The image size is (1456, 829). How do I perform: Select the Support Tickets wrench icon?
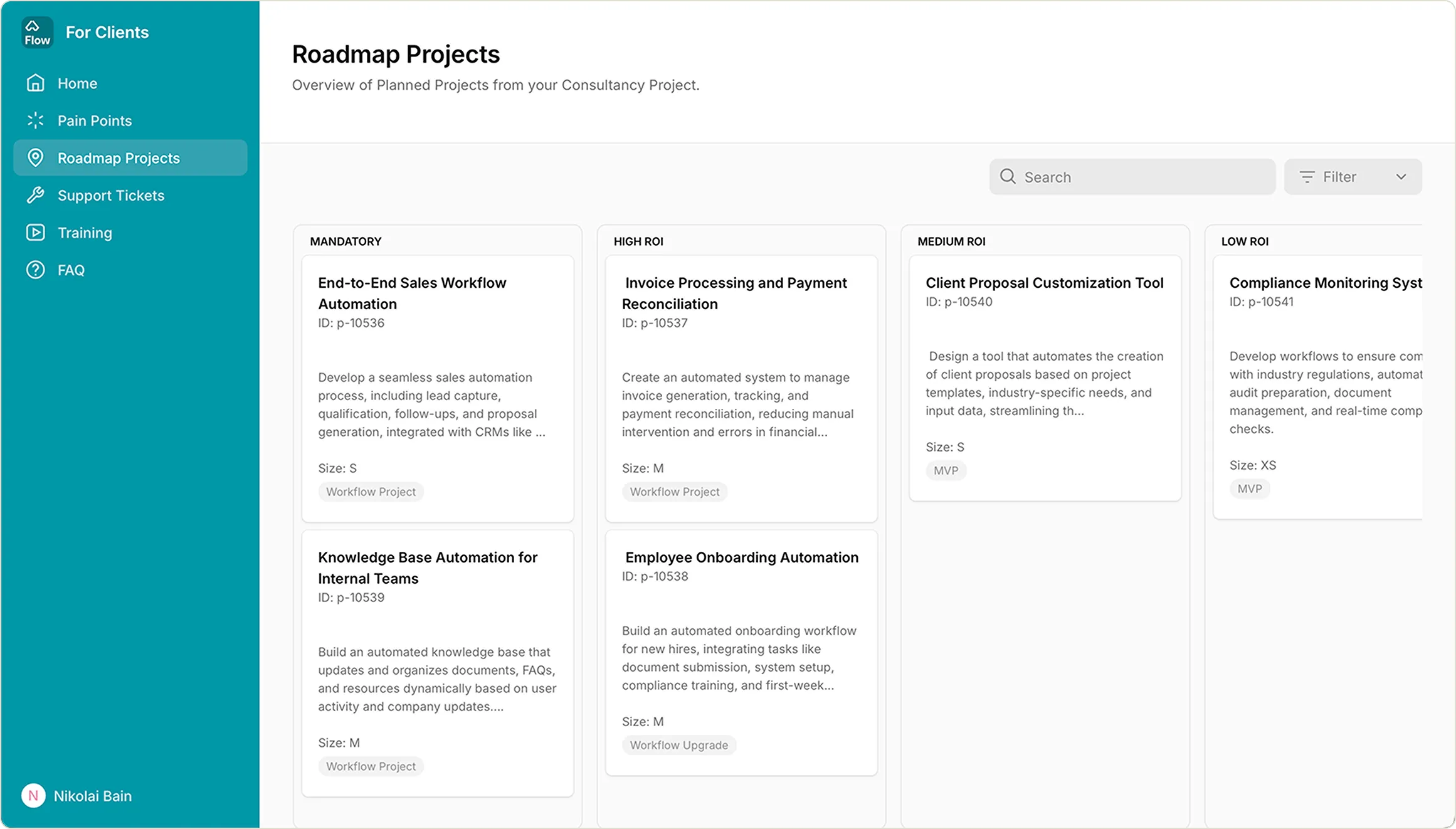pos(35,195)
